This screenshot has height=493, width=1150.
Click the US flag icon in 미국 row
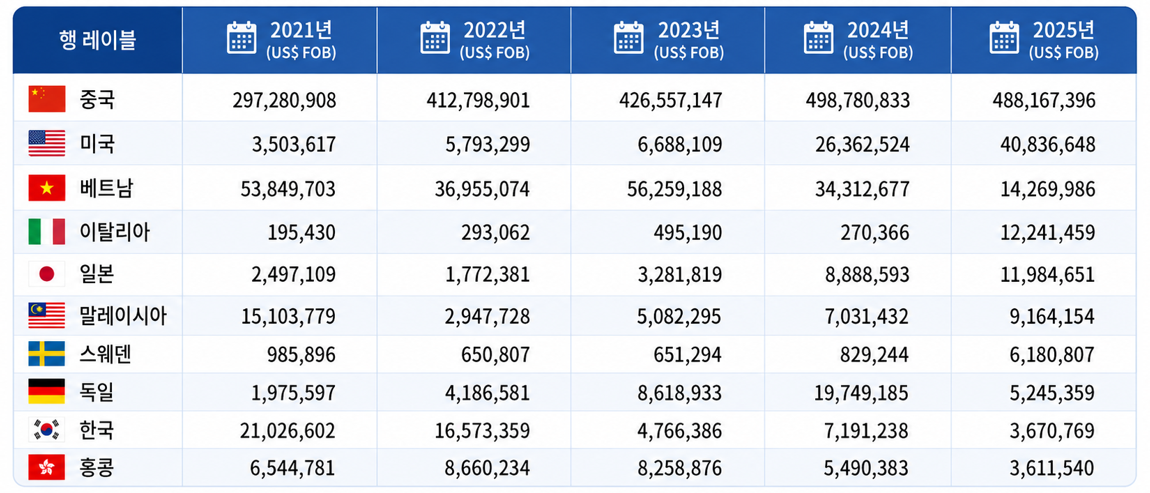[47, 144]
